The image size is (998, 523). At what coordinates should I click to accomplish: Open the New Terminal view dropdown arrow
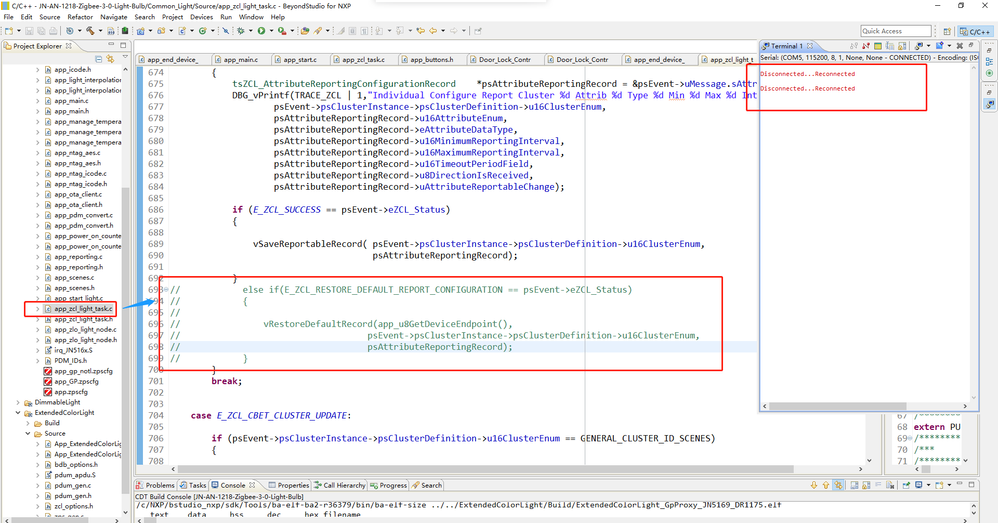[950, 46]
